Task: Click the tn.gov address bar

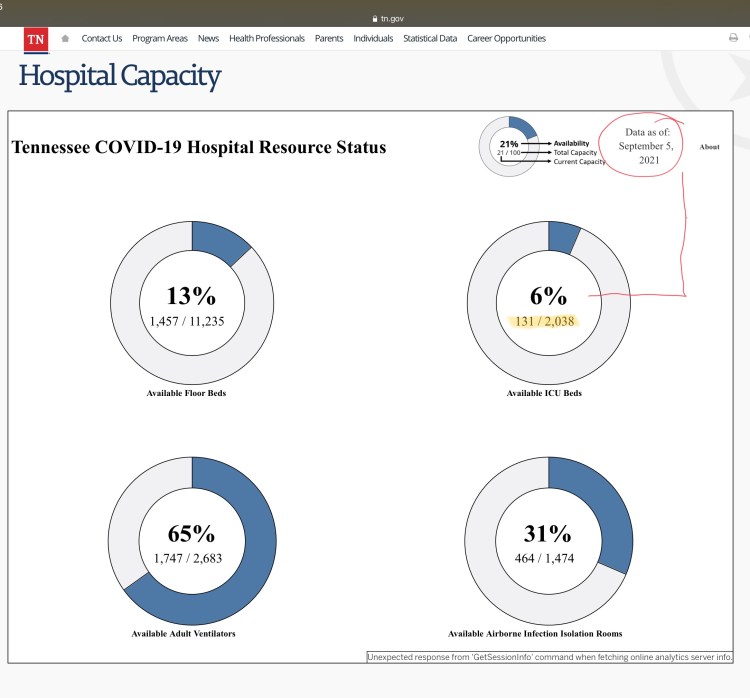Action: click(397, 18)
